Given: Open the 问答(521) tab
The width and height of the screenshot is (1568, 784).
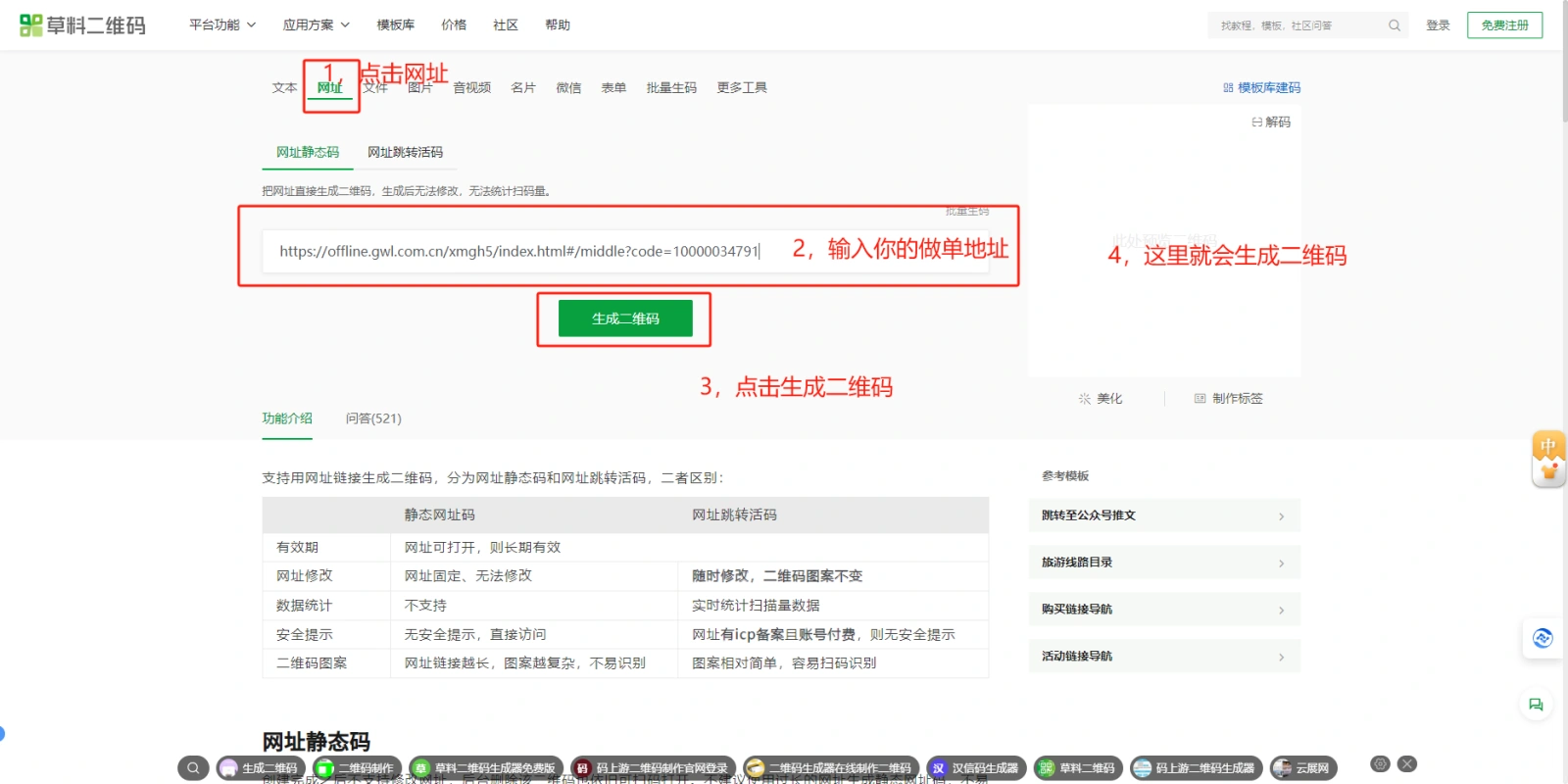Looking at the screenshot, I should click(373, 418).
